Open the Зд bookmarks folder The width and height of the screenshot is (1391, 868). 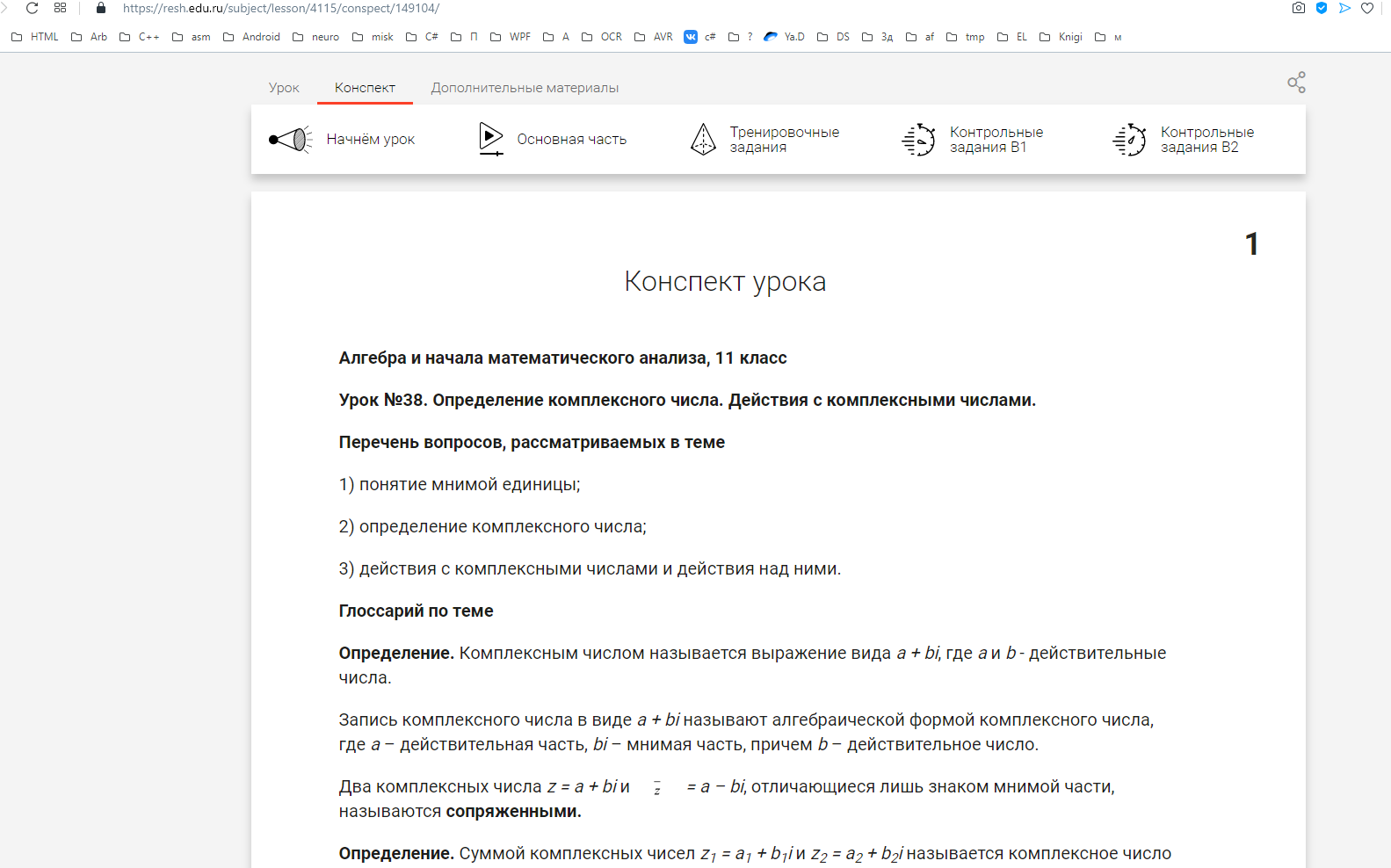(878, 37)
